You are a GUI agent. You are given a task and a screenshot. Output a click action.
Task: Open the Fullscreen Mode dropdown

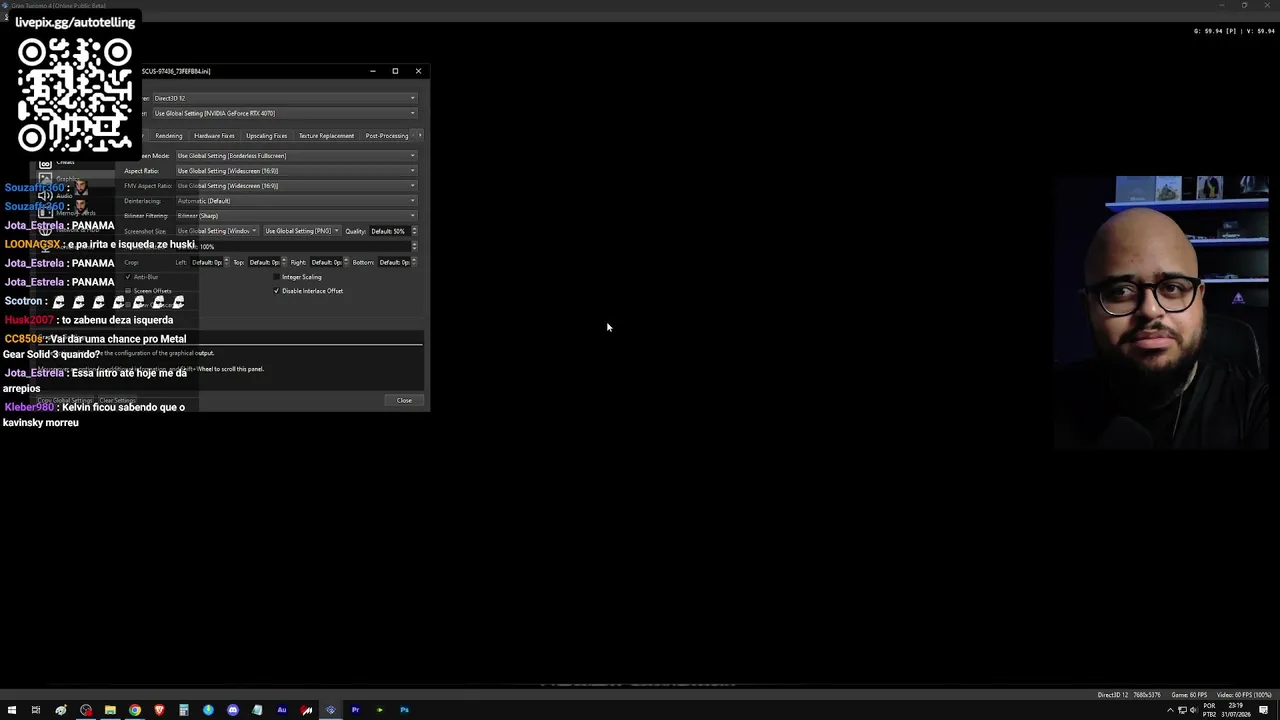coord(296,156)
